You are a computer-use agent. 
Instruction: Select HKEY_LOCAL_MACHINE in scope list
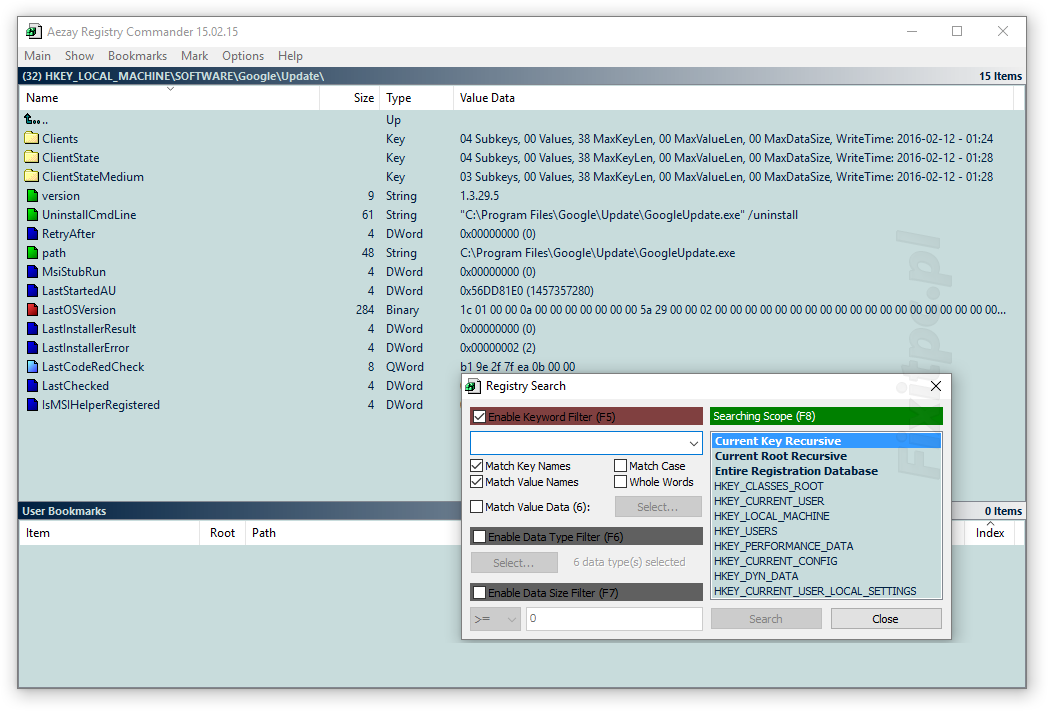coord(826,516)
